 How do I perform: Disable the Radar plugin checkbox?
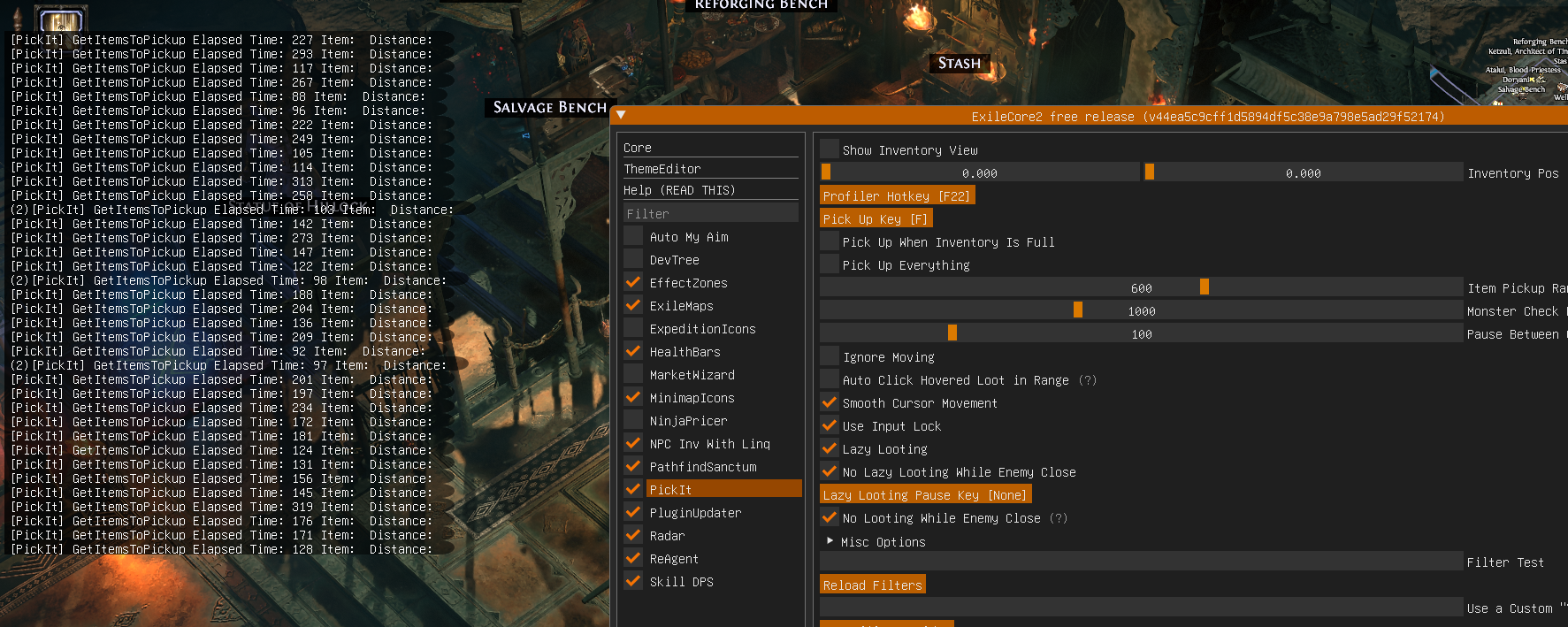633,535
